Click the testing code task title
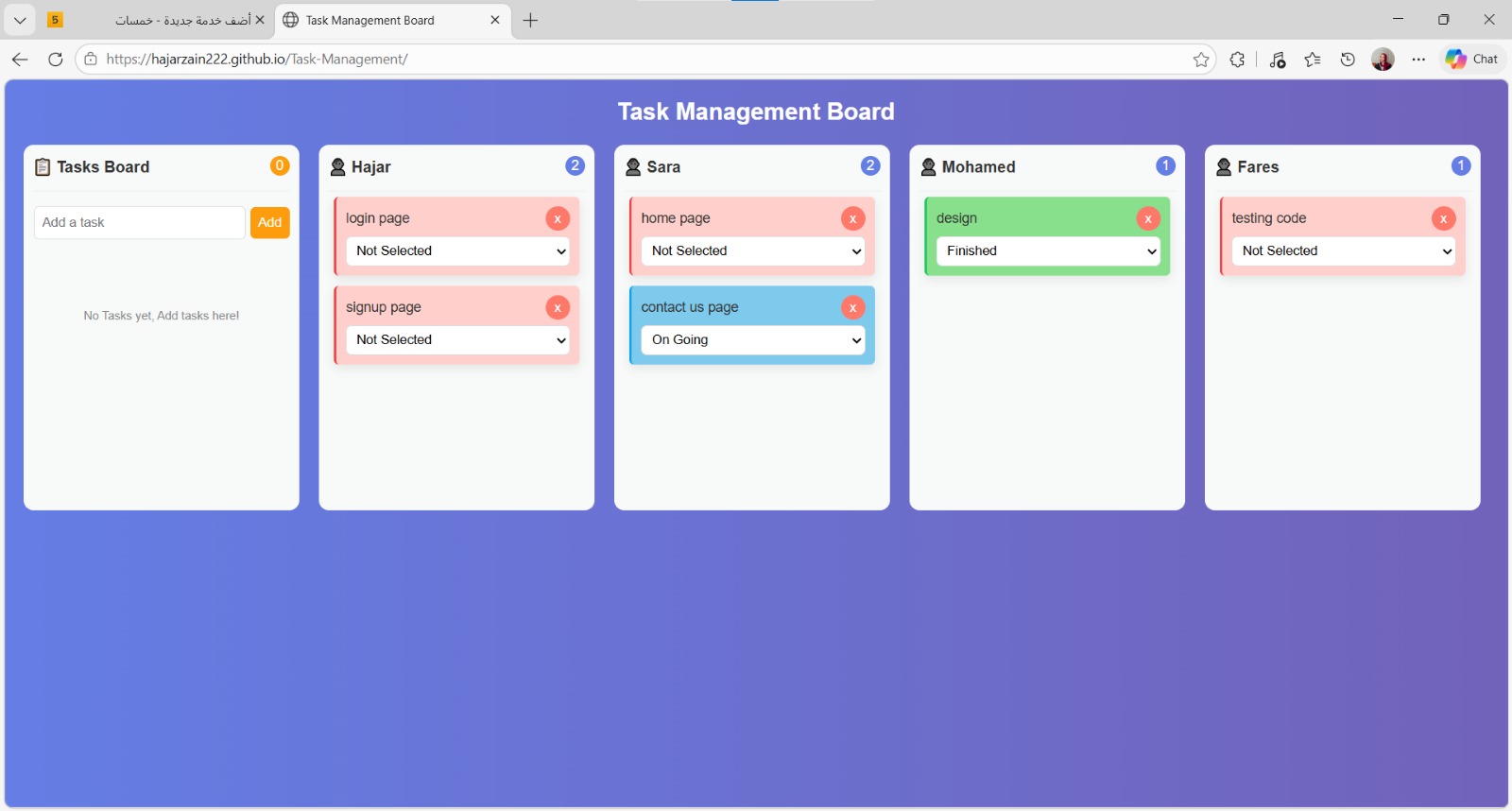 (1269, 218)
